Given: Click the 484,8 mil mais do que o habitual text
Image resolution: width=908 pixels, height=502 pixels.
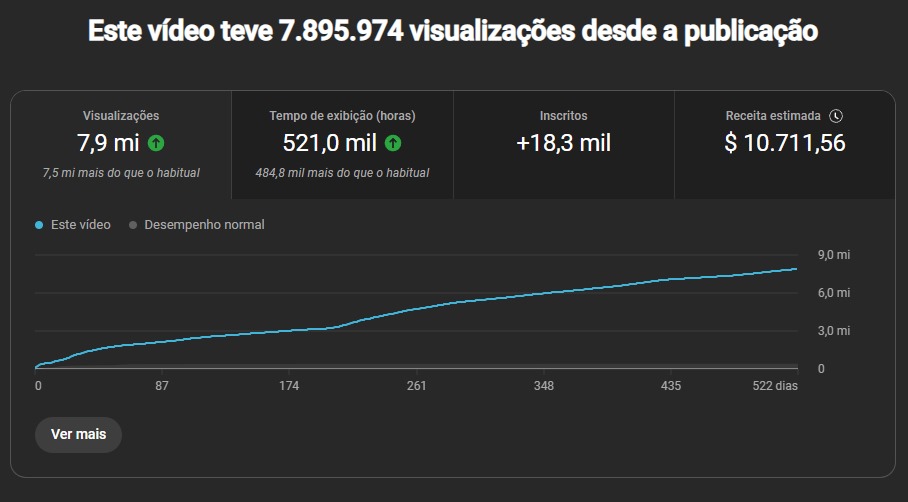Looking at the screenshot, I should point(342,173).
